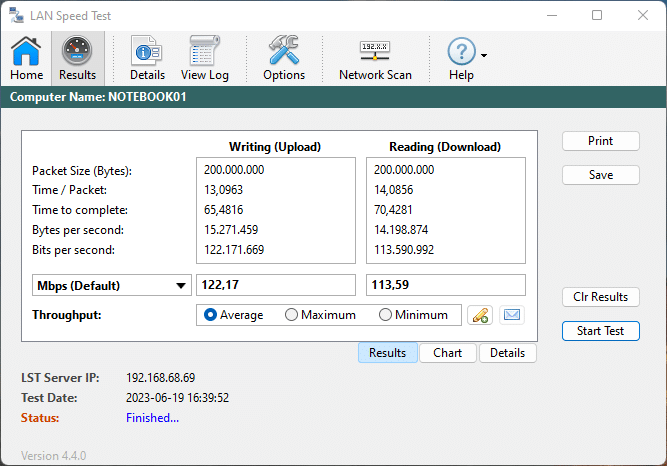The image size is (667, 466).
Task: Click the email envelope icon
Action: click(x=512, y=315)
